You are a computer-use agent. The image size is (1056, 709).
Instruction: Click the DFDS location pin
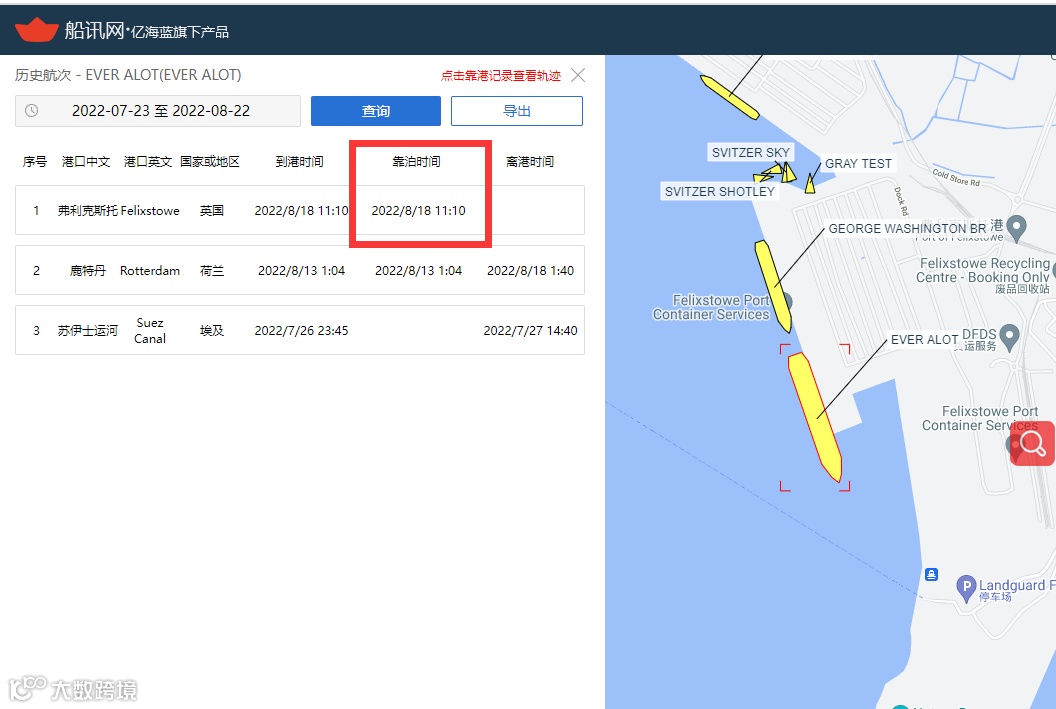tap(1009, 337)
